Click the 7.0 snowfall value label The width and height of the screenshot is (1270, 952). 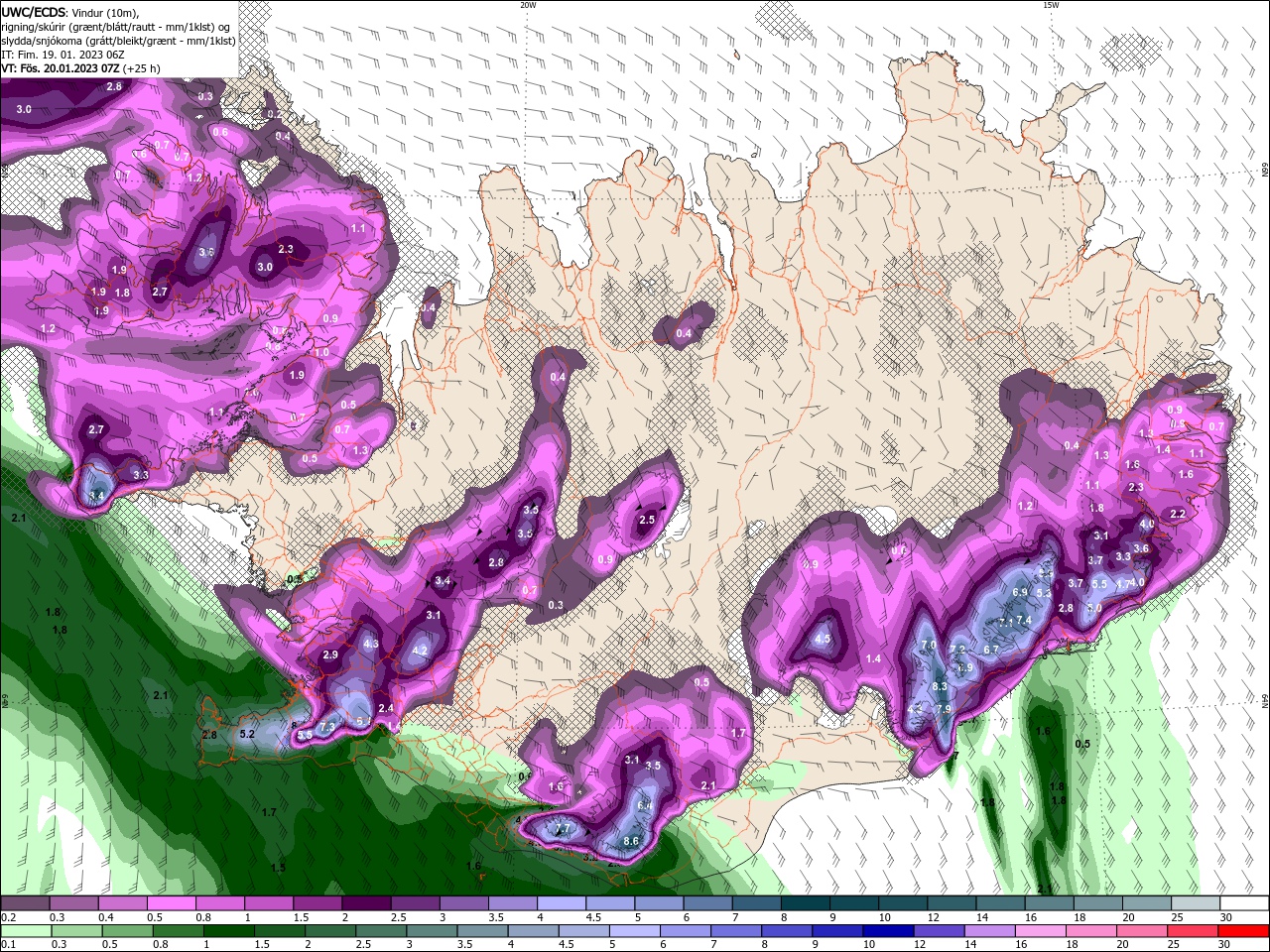929,645
